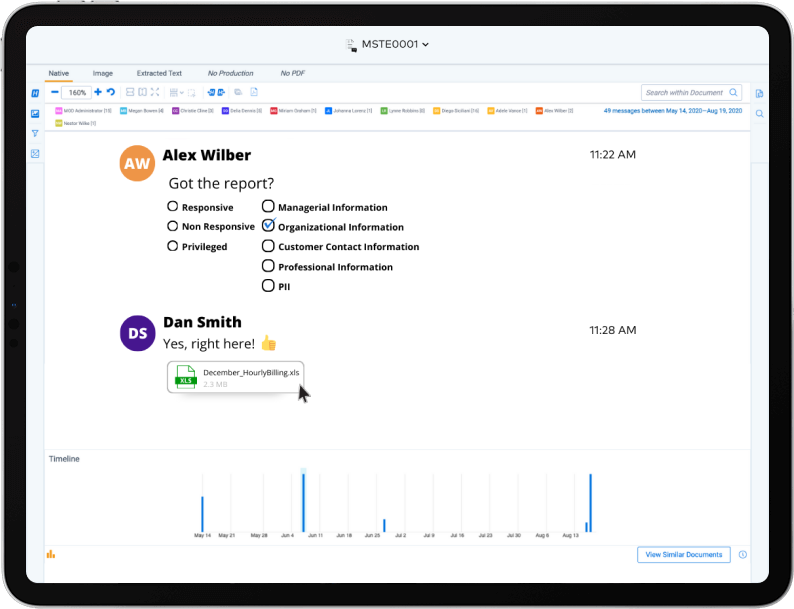Image resolution: width=794 pixels, height=609 pixels.
Task: Select the Privileged radio option
Action: (x=173, y=246)
